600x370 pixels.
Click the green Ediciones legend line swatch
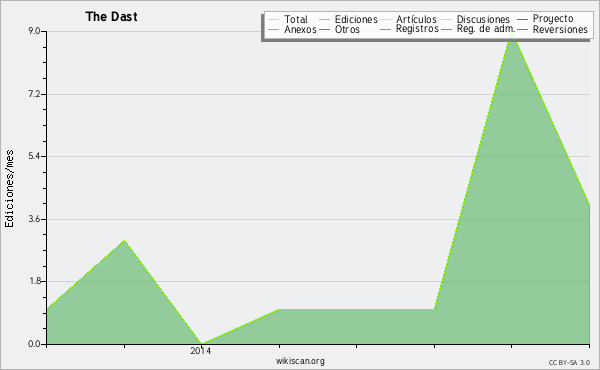pyautogui.click(x=324, y=20)
